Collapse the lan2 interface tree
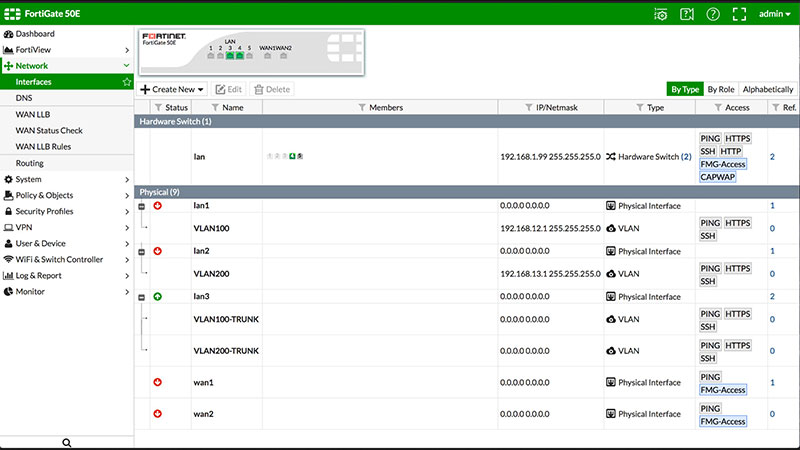Image resolution: width=800 pixels, height=450 pixels. (x=142, y=252)
